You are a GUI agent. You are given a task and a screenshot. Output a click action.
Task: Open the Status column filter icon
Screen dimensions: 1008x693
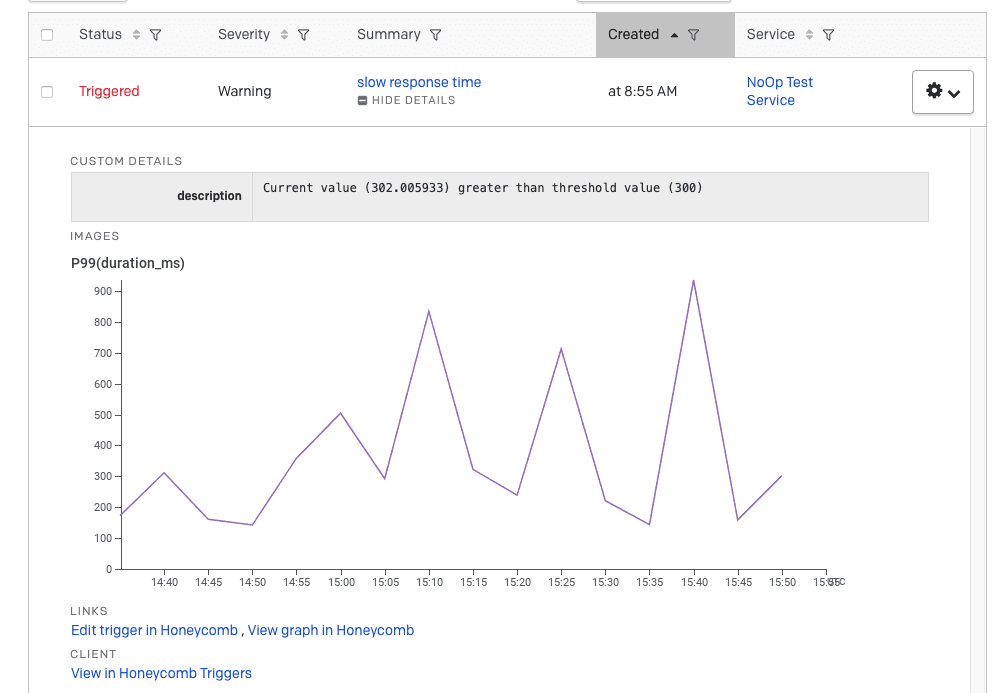(x=155, y=35)
